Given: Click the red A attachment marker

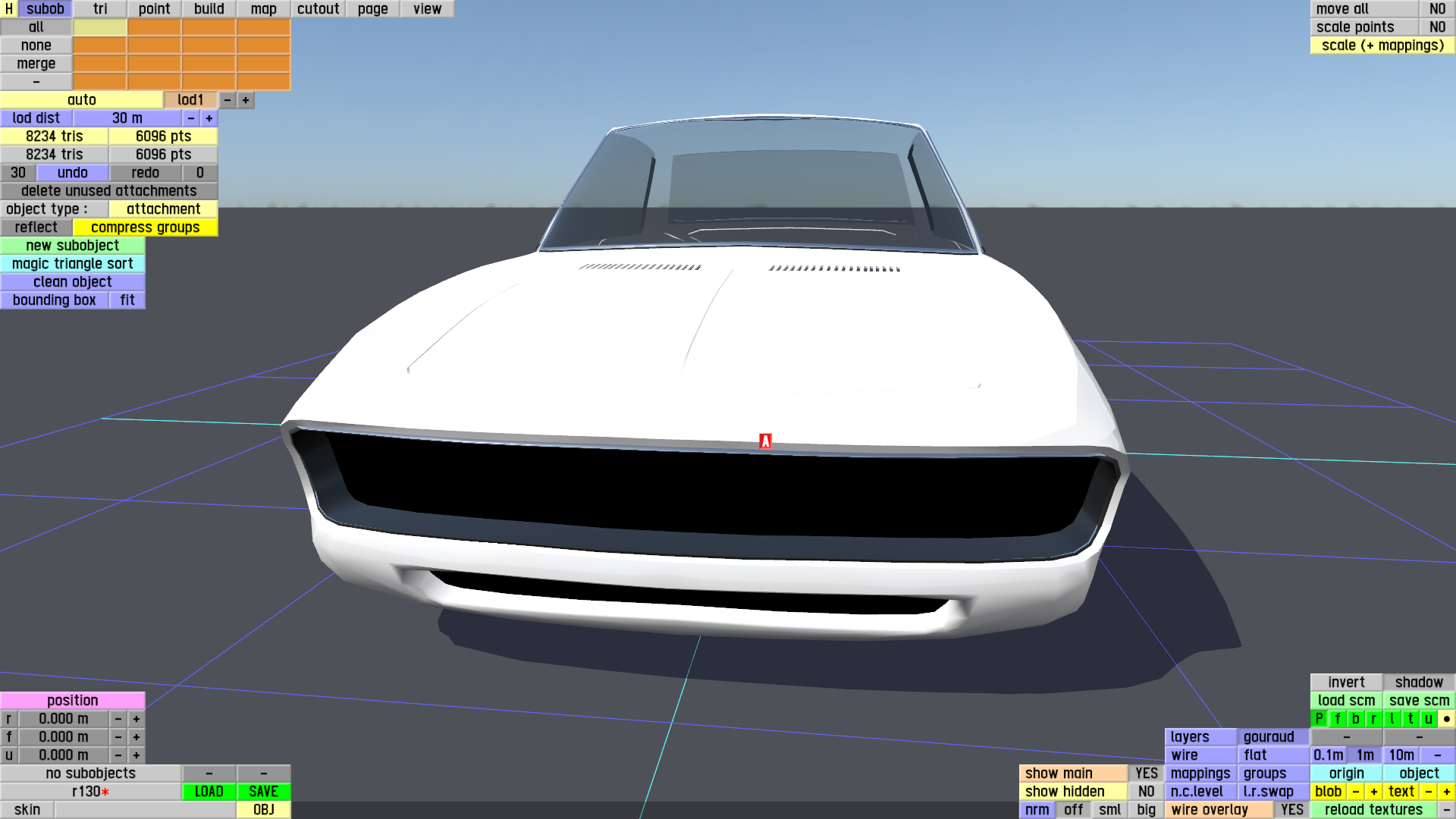Looking at the screenshot, I should click(765, 441).
